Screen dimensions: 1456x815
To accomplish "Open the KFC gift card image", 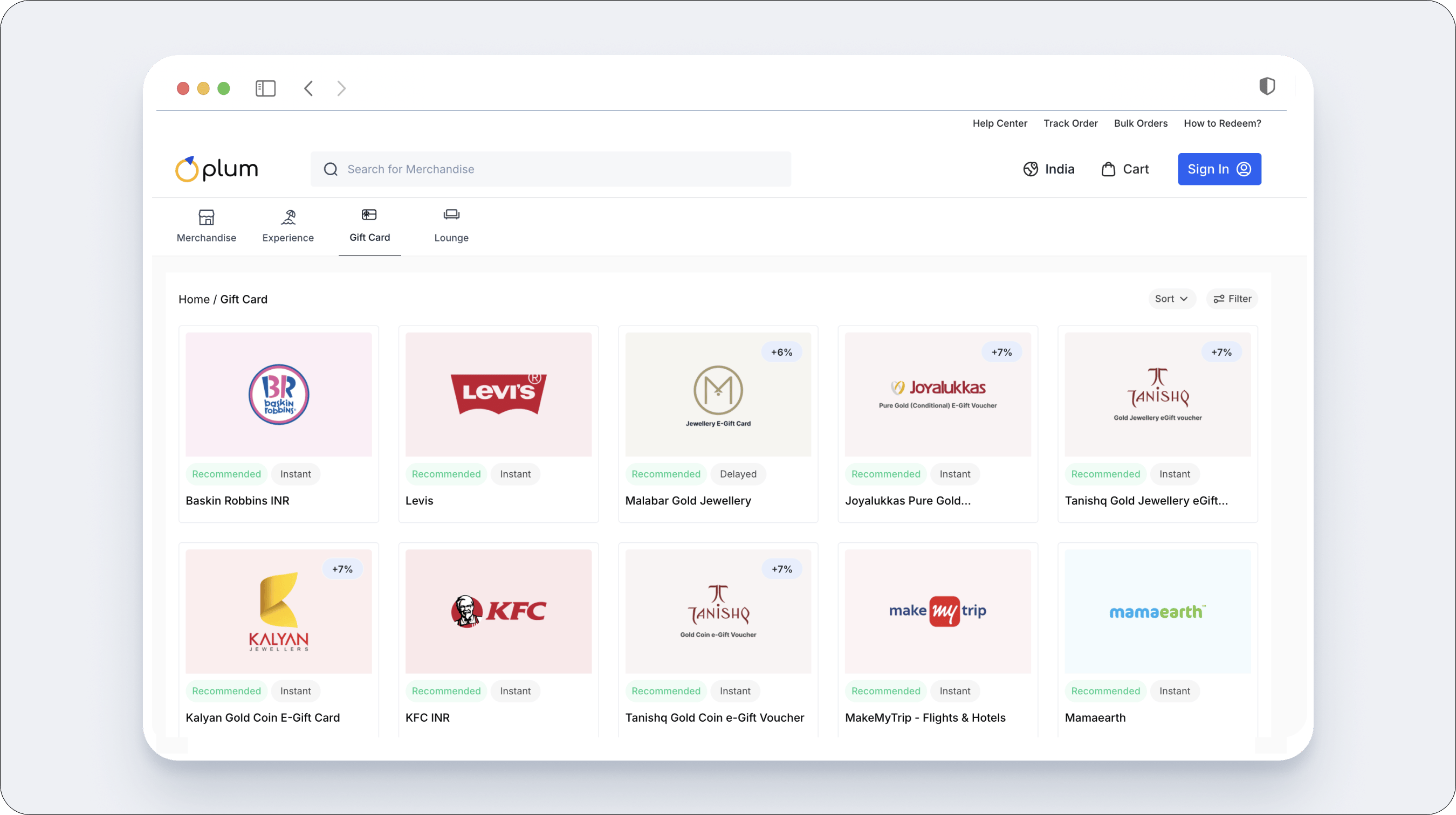I will tap(498, 611).
